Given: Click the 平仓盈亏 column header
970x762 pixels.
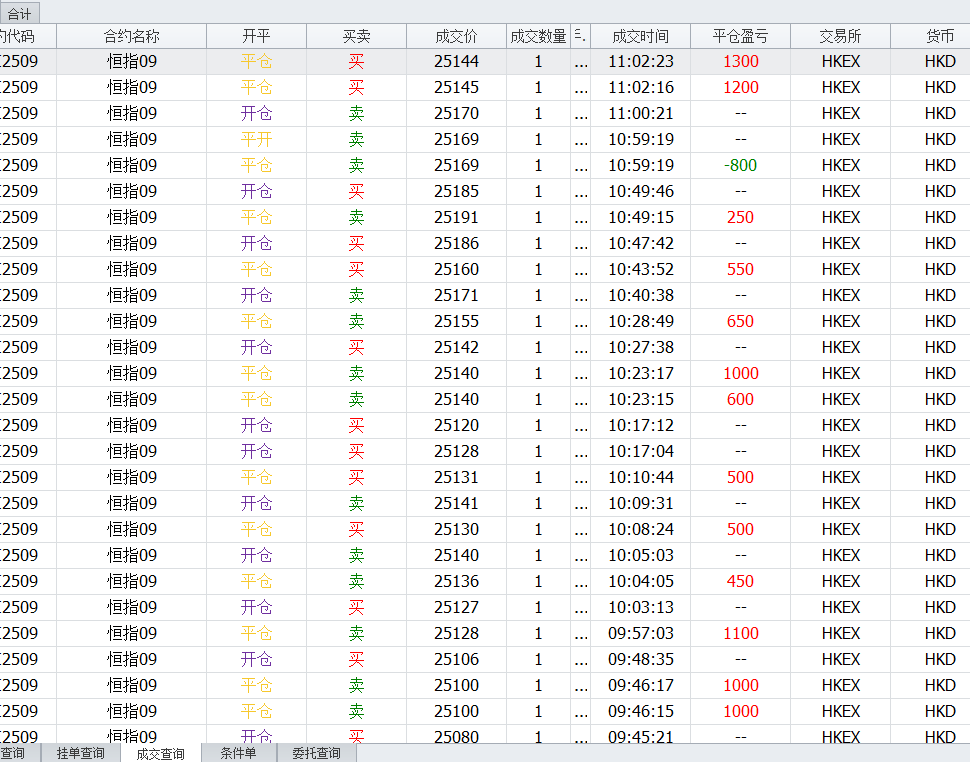Looking at the screenshot, I should (x=740, y=36).
